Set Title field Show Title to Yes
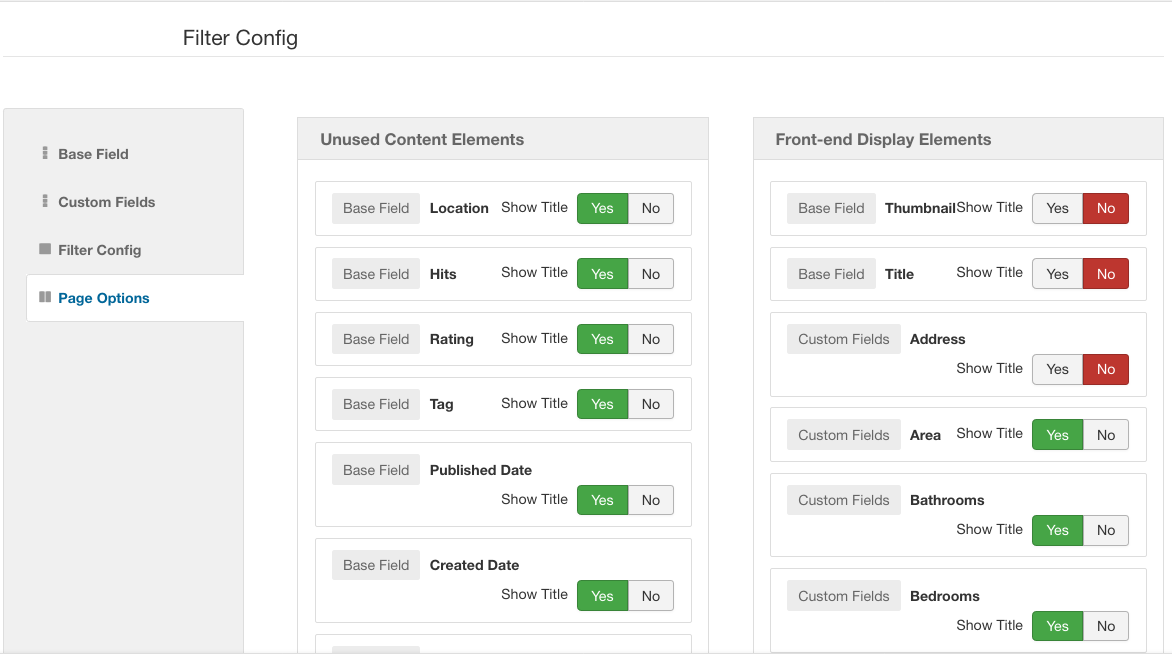 pyautogui.click(x=1057, y=274)
